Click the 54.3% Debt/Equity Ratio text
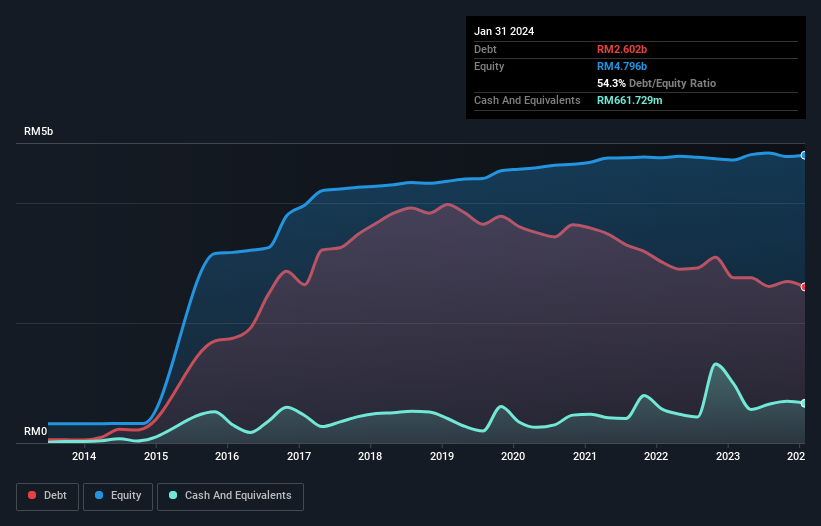This screenshot has width=821, height=526. (656, 83)
